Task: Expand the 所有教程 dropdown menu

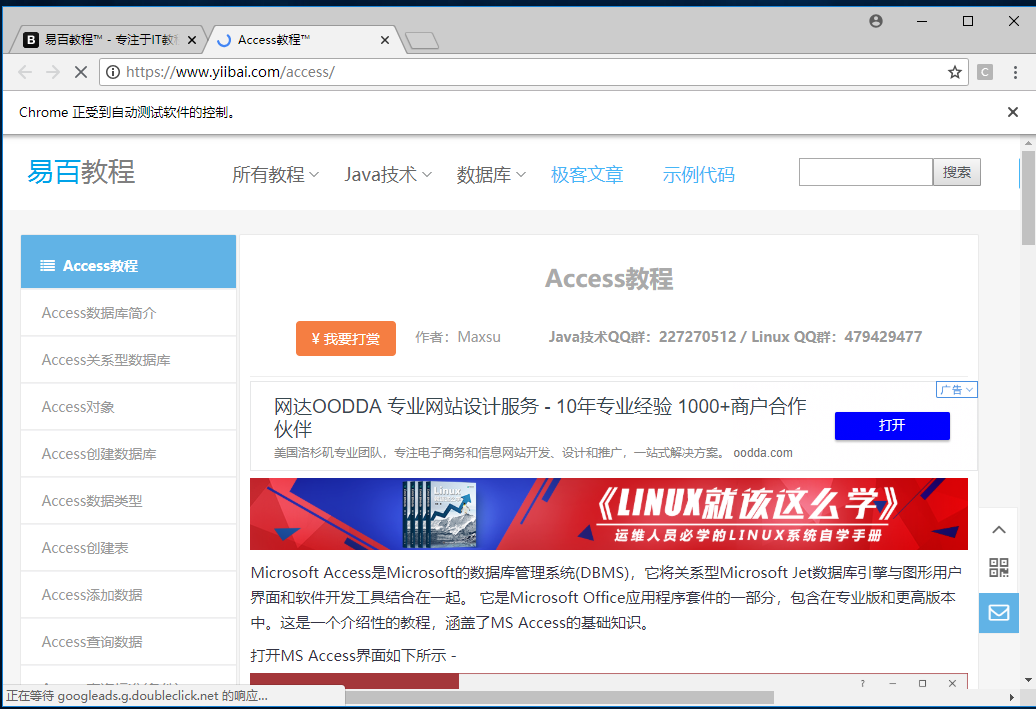Action: [275, 174]
